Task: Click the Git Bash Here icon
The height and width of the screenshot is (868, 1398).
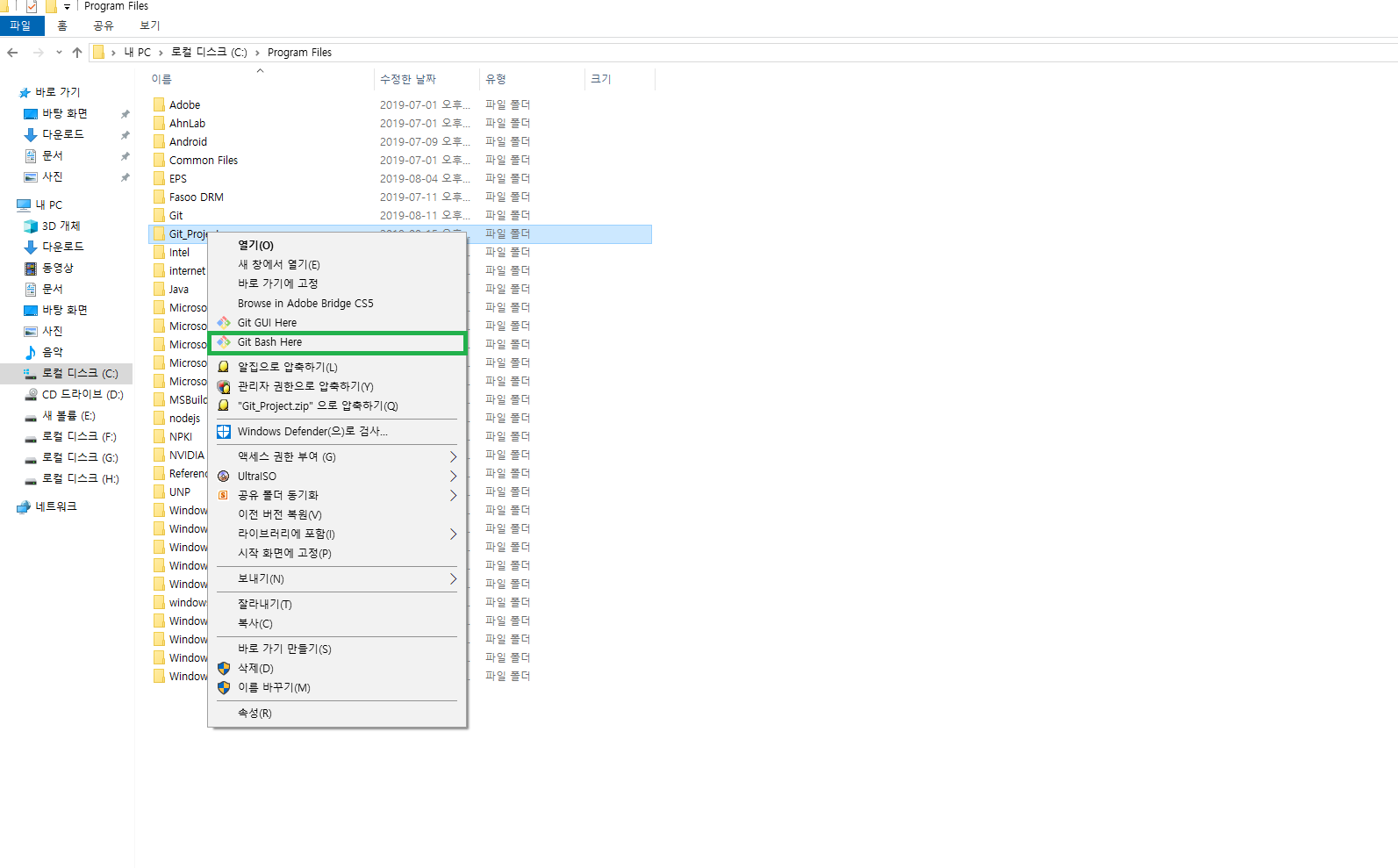Action: coord(224,342)
